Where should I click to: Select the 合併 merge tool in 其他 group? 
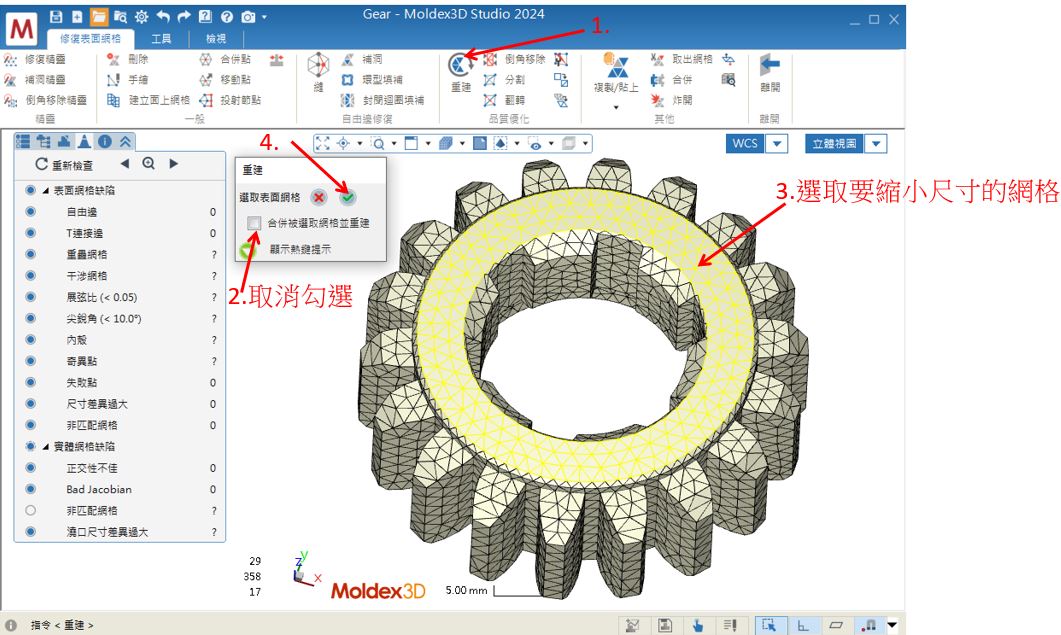click(673, 80)
